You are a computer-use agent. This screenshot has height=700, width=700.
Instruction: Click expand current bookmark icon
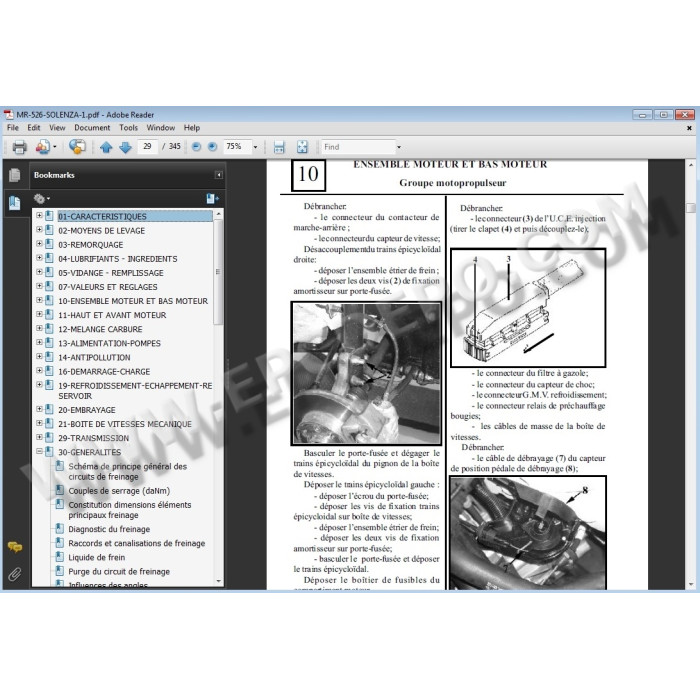click(212, 199)
